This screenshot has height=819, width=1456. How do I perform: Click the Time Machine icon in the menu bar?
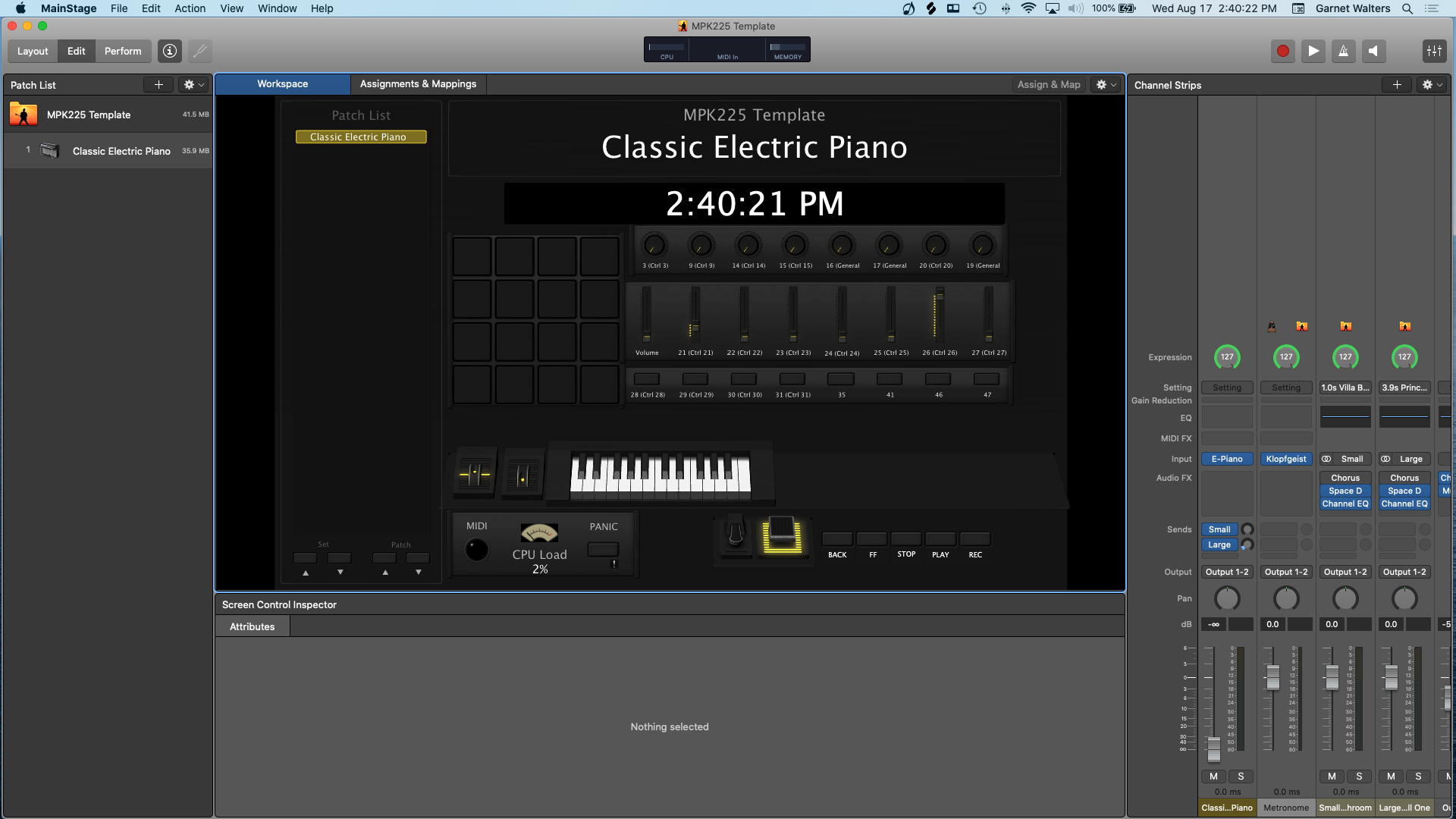click(980, 8)
